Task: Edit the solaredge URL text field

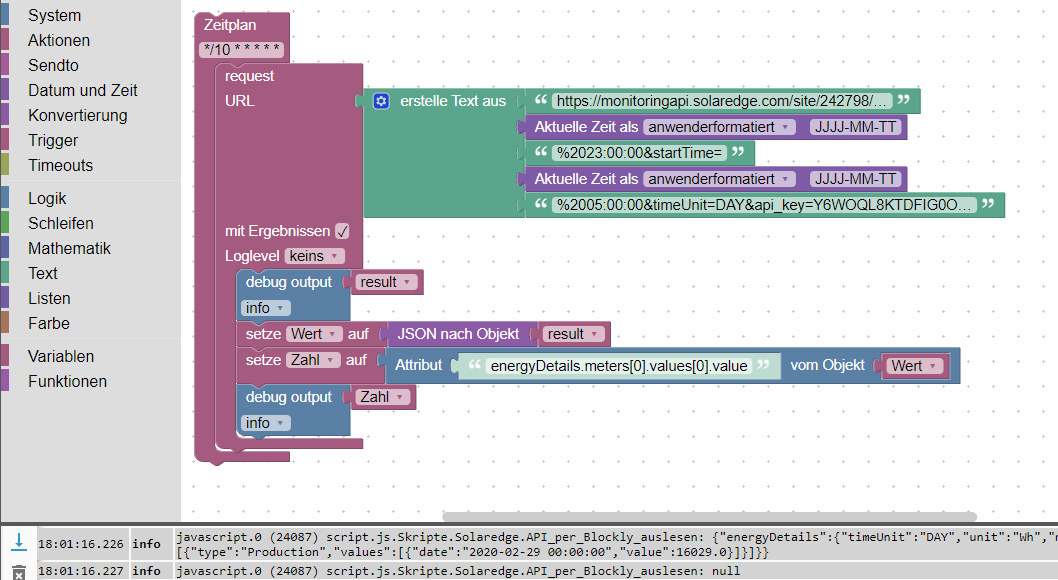Action: [x=722, y=101]
